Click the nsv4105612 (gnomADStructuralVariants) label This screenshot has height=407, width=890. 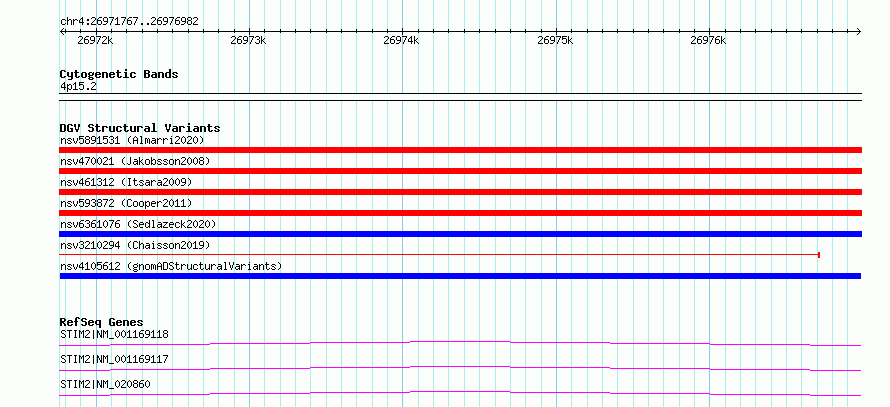coord(171,266)
